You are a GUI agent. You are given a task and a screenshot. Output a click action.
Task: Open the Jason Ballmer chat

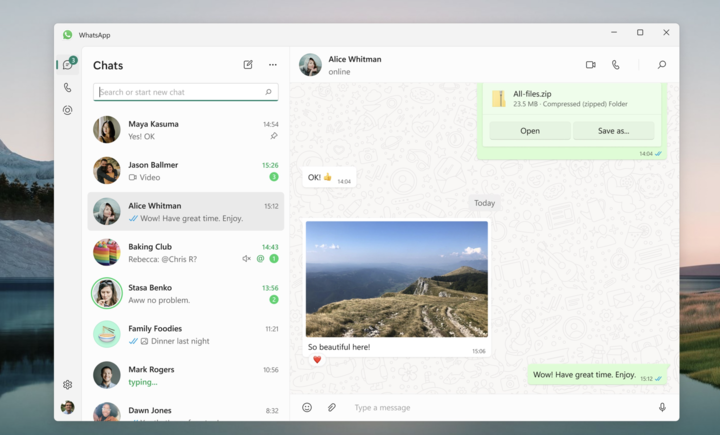tap(186, 171)
